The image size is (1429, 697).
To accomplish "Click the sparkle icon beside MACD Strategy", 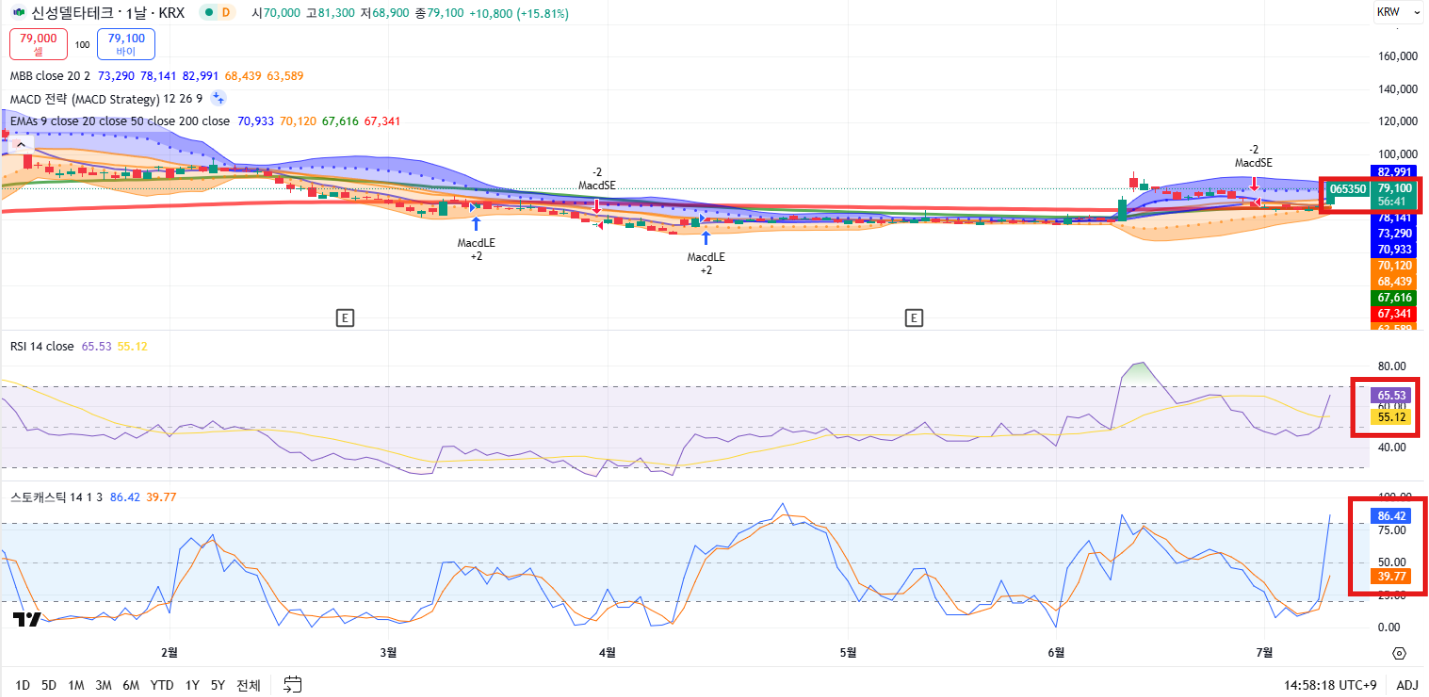I will tap(218, 98).
